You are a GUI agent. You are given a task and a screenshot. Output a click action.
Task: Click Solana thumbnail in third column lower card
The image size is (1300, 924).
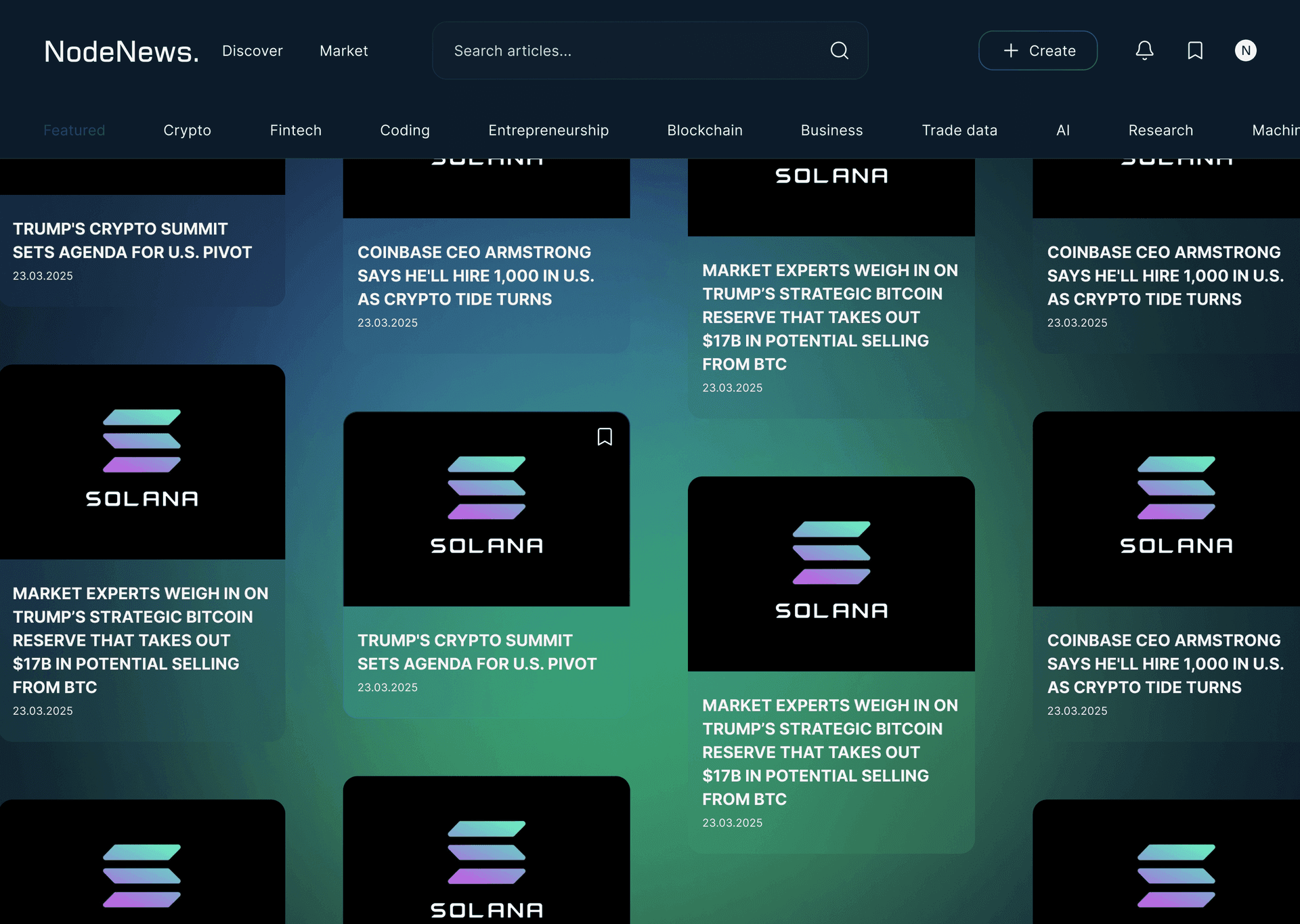tap(831, 574)
